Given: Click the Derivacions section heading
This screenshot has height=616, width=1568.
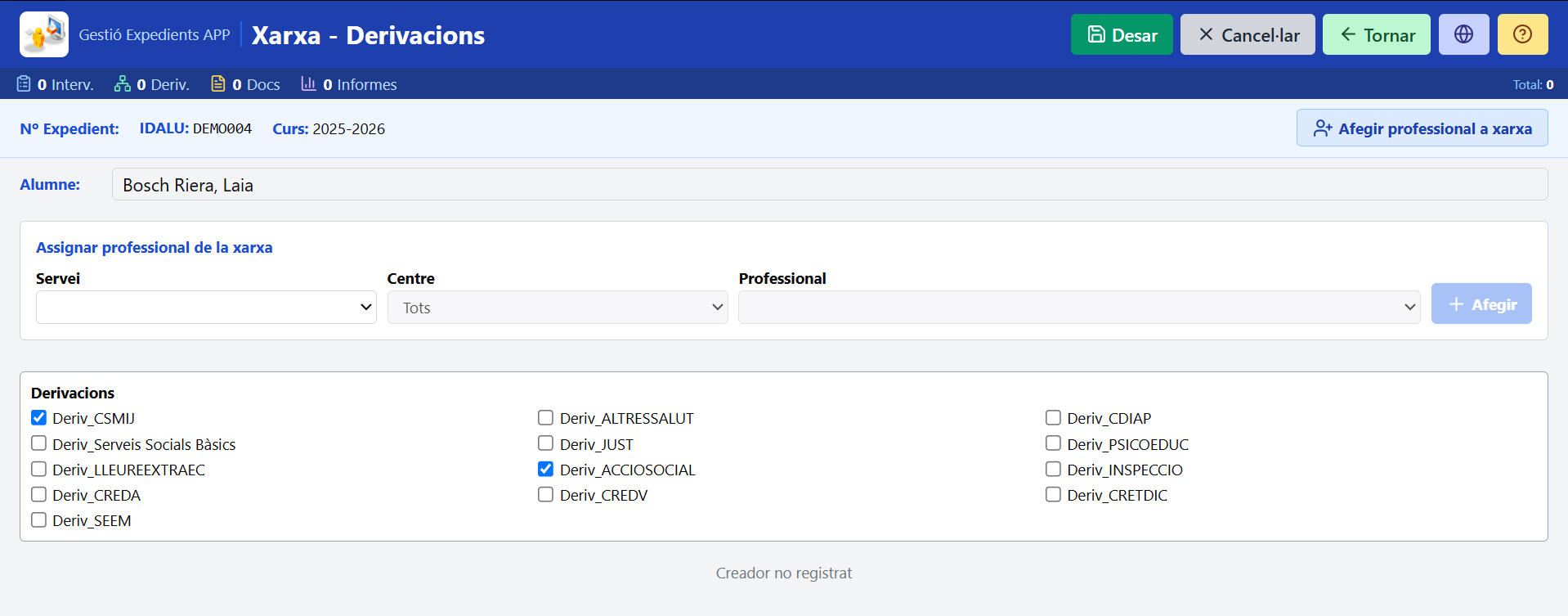Looking at the screenshot, I should pyautogui.click(x=73, y=393).
